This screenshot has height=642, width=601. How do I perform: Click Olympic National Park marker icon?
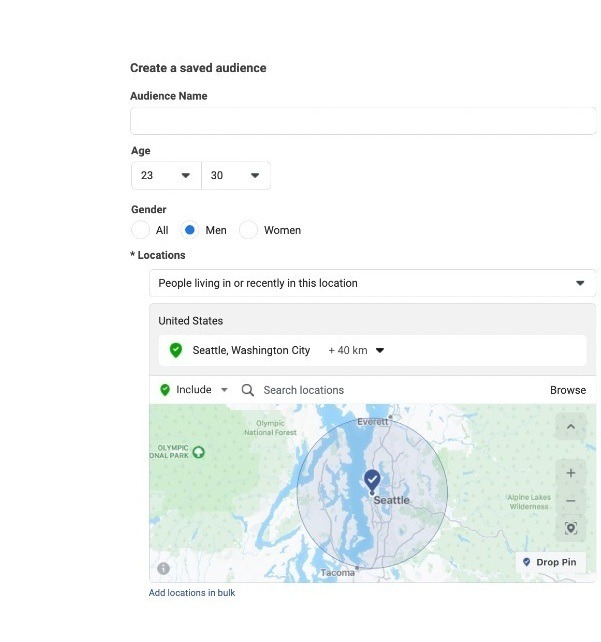(x=198, y=452)
